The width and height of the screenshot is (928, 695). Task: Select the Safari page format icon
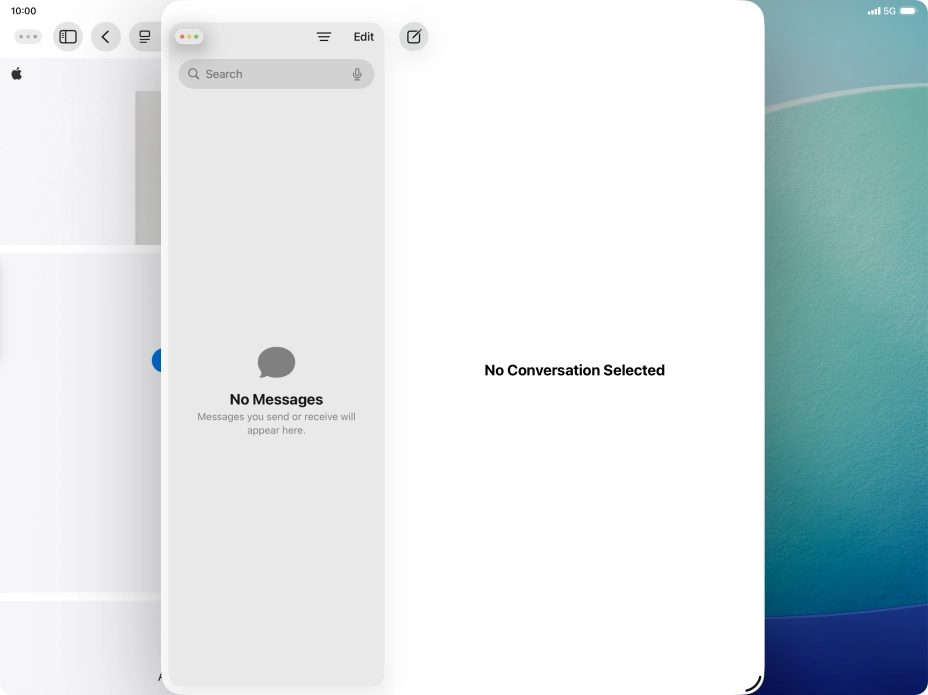pyautogui.click(x=143, y=36)
